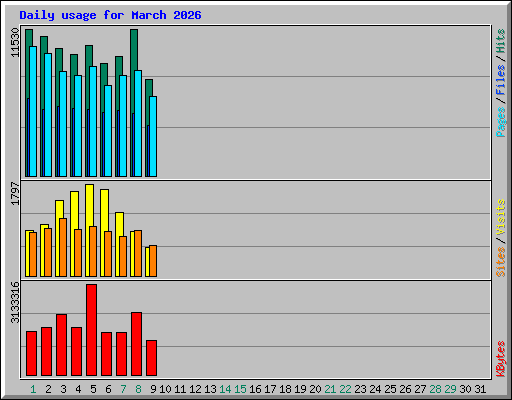Click the chart title 'Daily usage for March 2026'
This screenshot has height=400, width=512.
tap(110, 15)
